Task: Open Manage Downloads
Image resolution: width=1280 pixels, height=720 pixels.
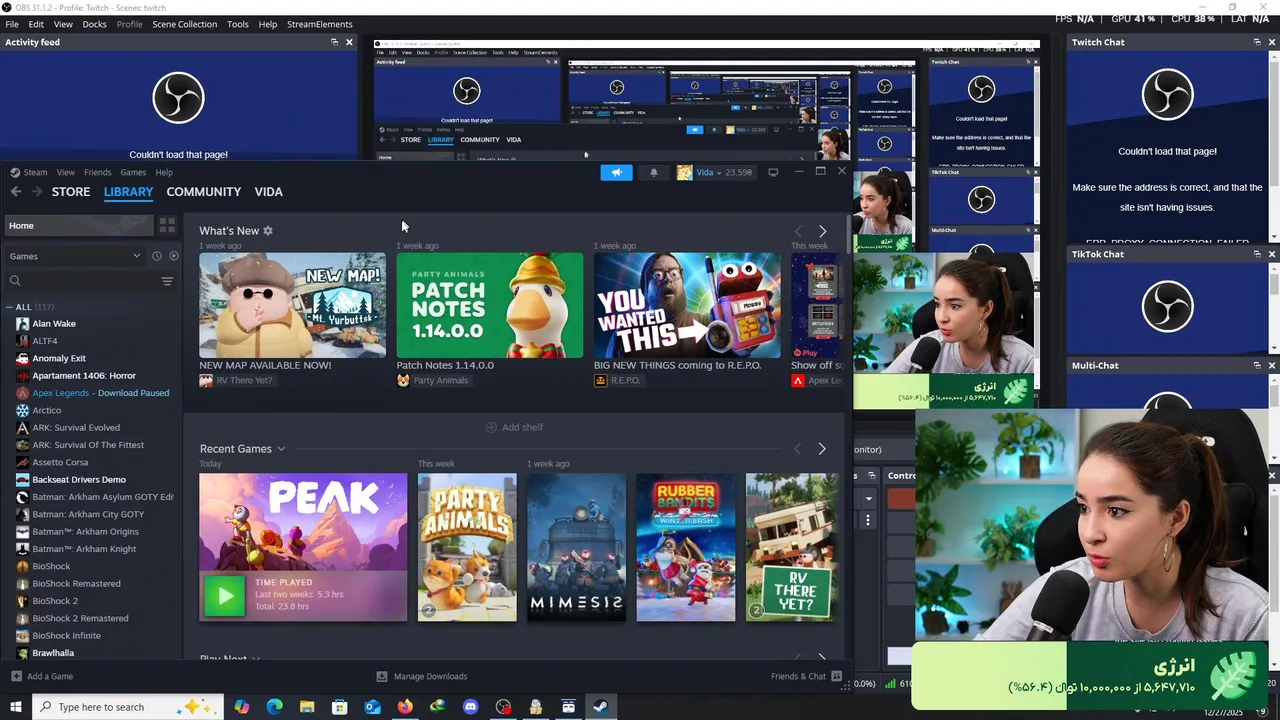Action: click(x=422, y=676)
